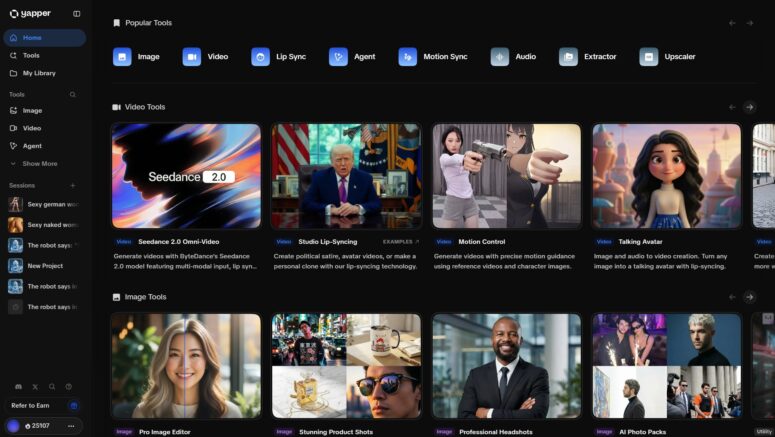Open the Motion Control thumbnail

(x=507, y=176)
